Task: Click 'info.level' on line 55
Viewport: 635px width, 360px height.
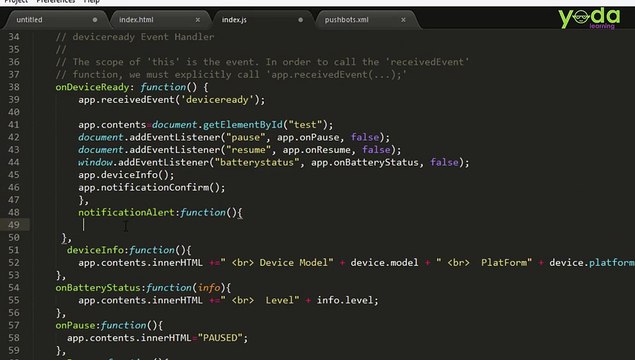Action: point(344,300)
